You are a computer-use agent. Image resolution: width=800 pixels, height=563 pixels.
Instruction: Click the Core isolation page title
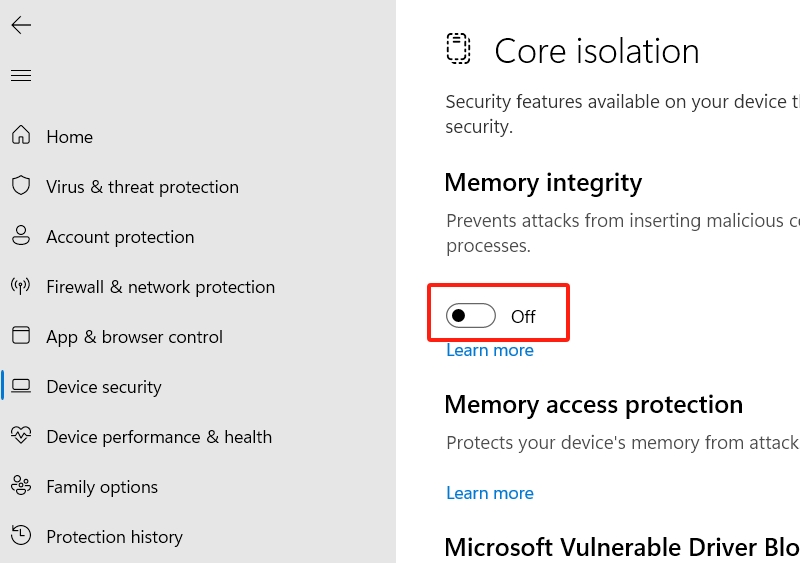tap(597, 51)
